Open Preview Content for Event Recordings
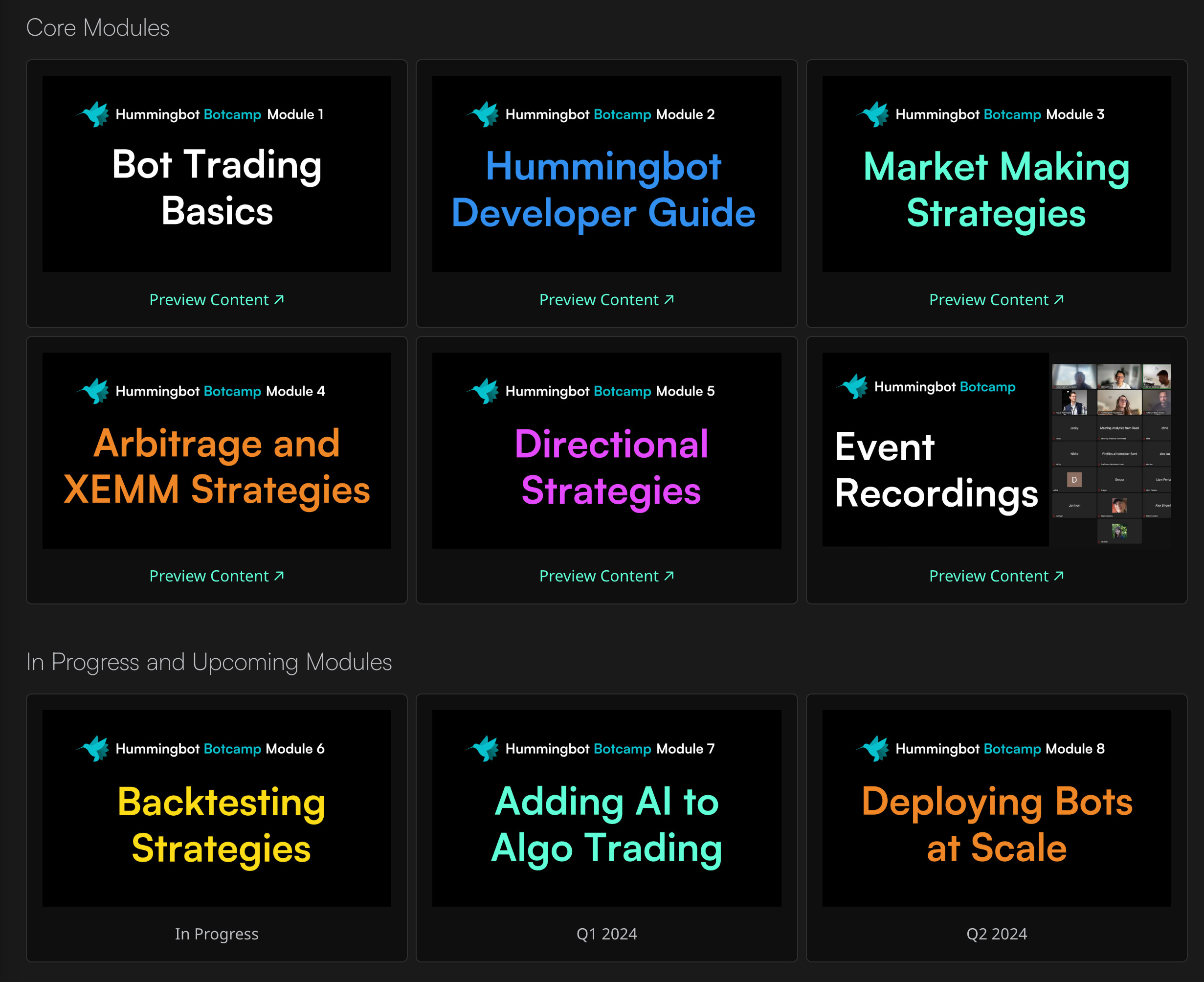The width and height of the screenshot is (1204, 982). (x=997, y=576)
